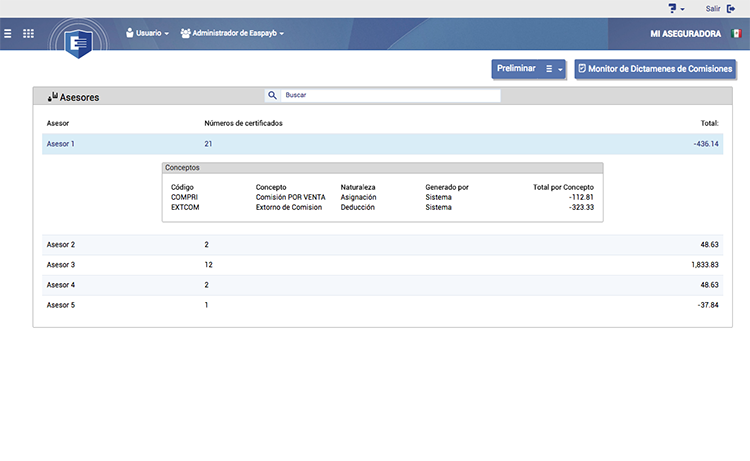Expand the Asesor 5 row
The width and height of the screenshot is (750, 461).
pos(382,305)
